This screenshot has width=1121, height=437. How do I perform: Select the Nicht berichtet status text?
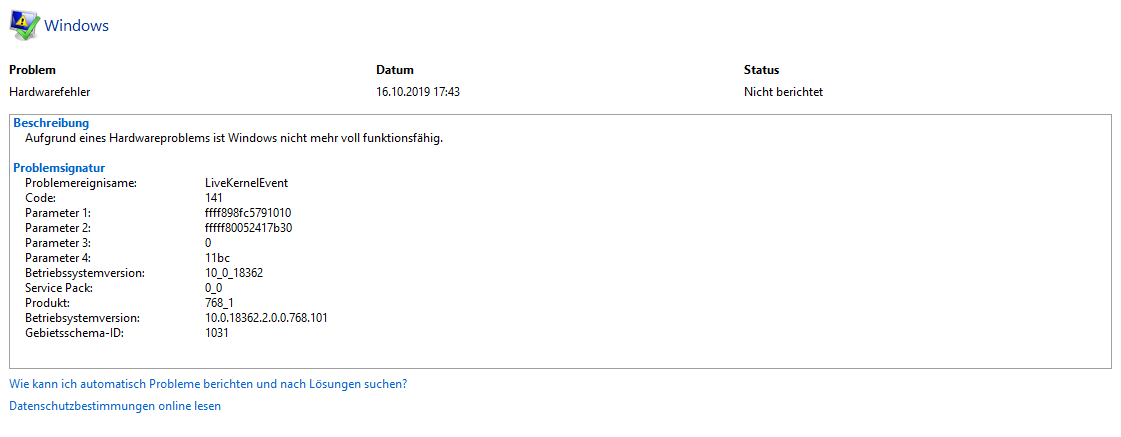tap(784, 92)
